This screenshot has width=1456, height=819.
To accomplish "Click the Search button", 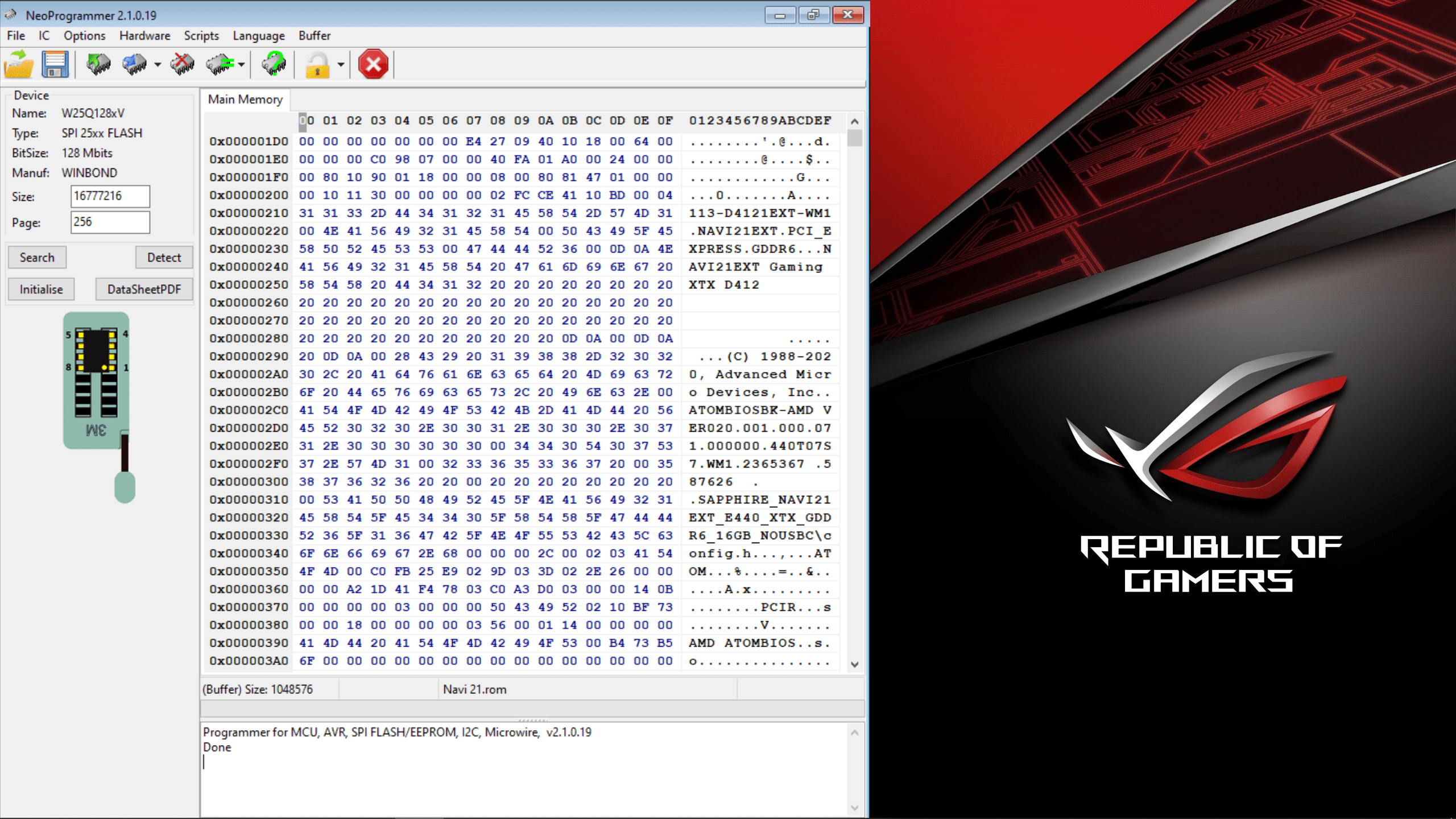I will click(x=37, y=257).
